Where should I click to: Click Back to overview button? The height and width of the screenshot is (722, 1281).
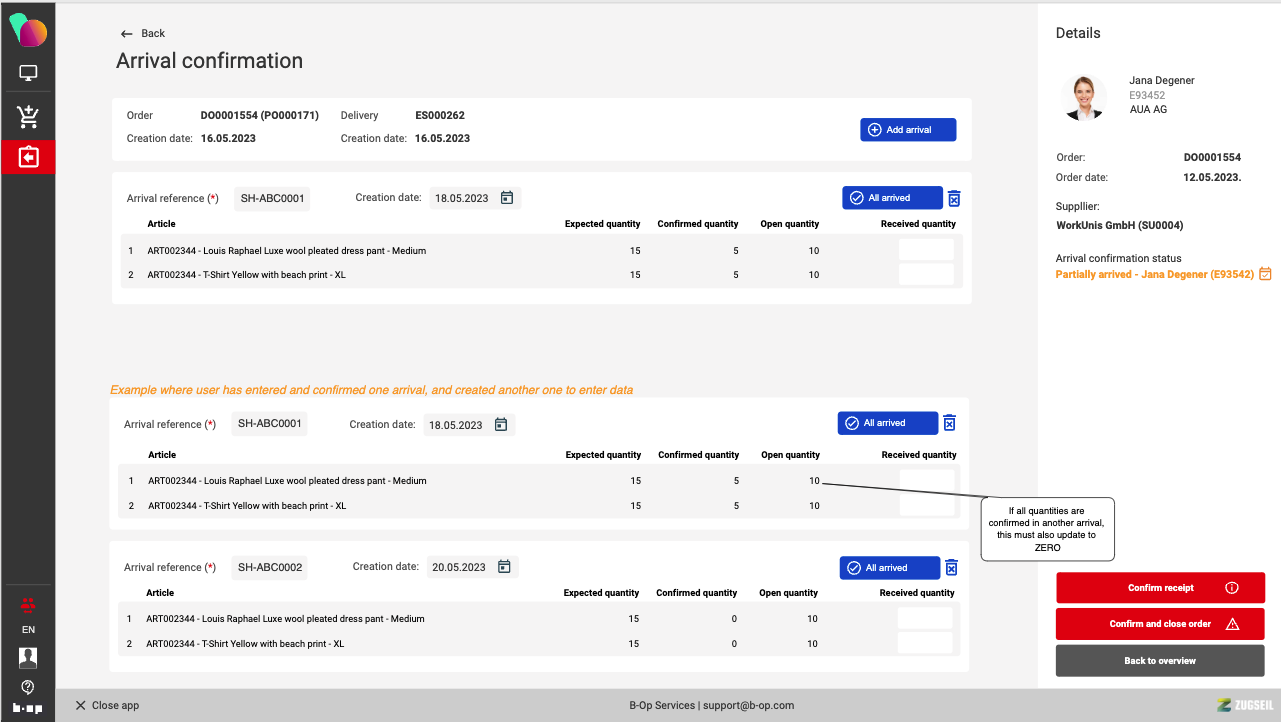1160,661
